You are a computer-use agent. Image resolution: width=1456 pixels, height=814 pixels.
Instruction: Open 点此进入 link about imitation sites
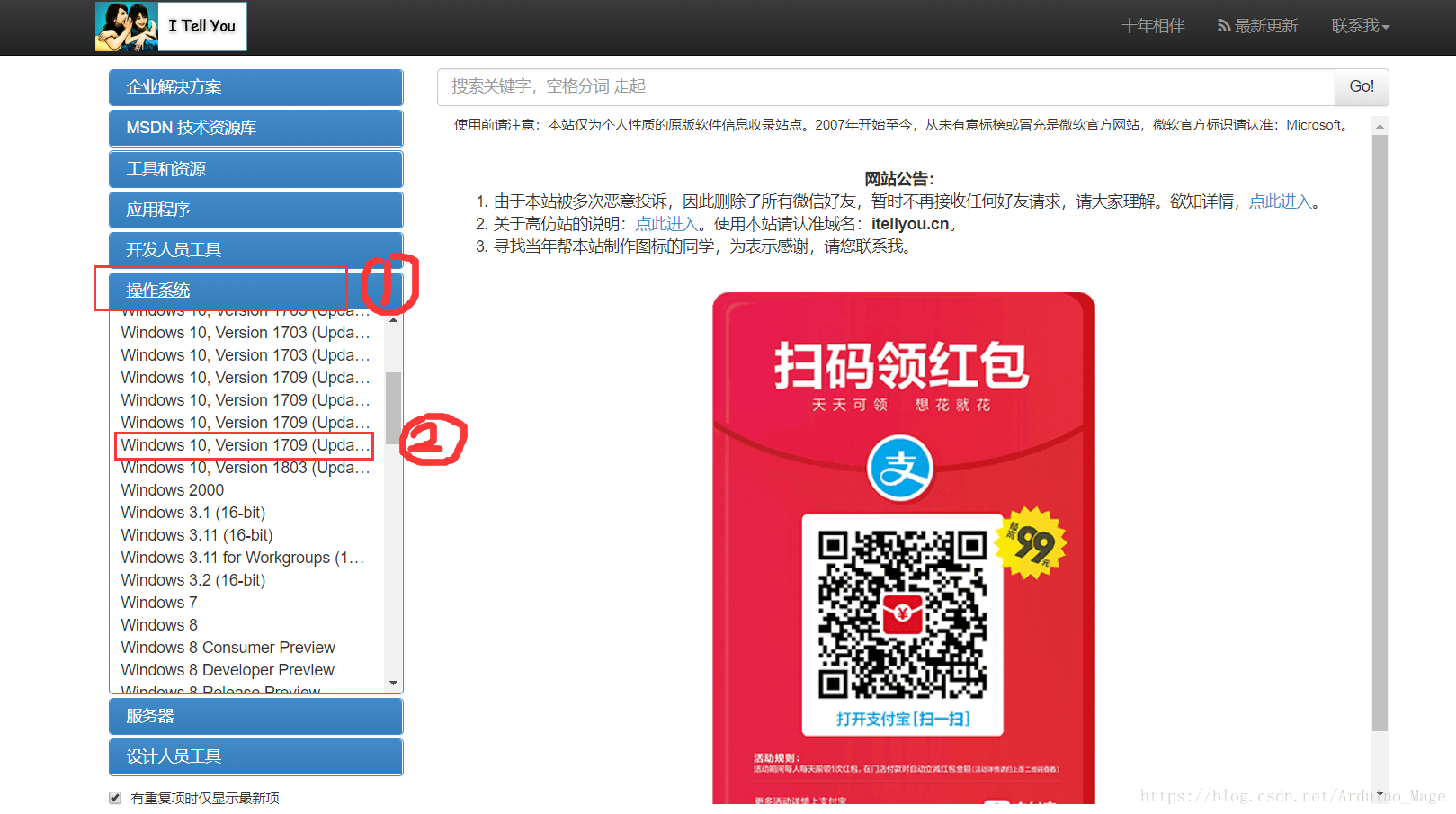(666, 224)
